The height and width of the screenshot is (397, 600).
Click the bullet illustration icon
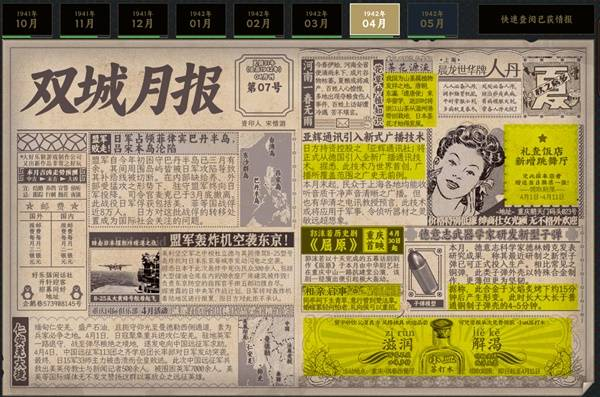click(x=424, y=274)
